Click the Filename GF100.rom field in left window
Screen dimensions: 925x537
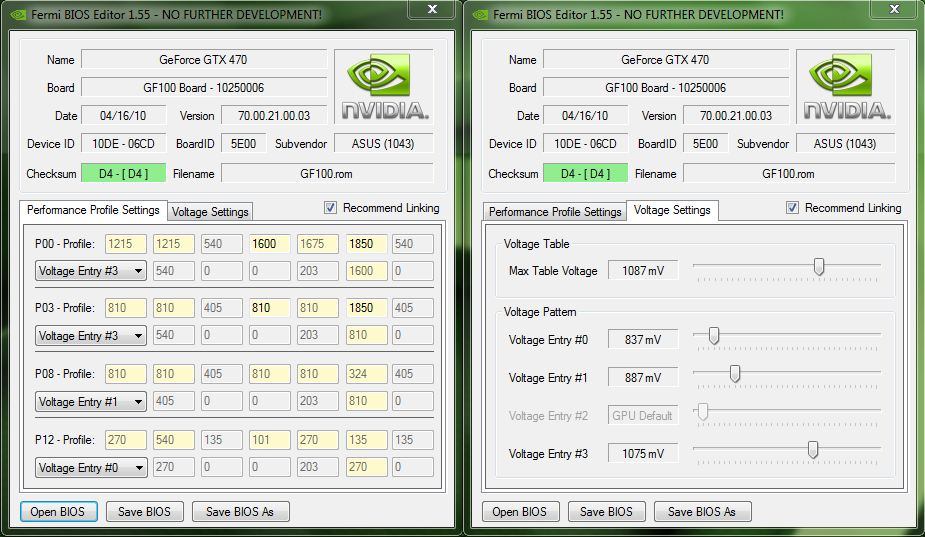327,173
